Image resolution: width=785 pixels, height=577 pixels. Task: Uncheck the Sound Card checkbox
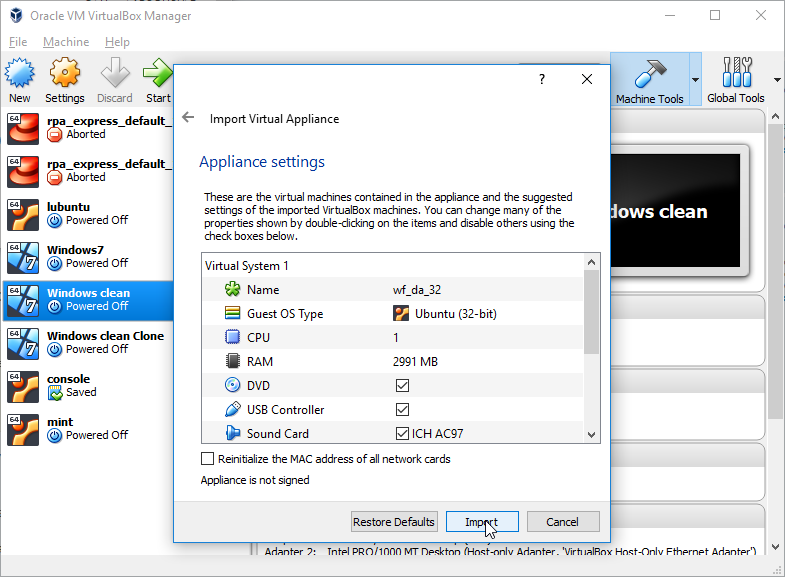402,433
